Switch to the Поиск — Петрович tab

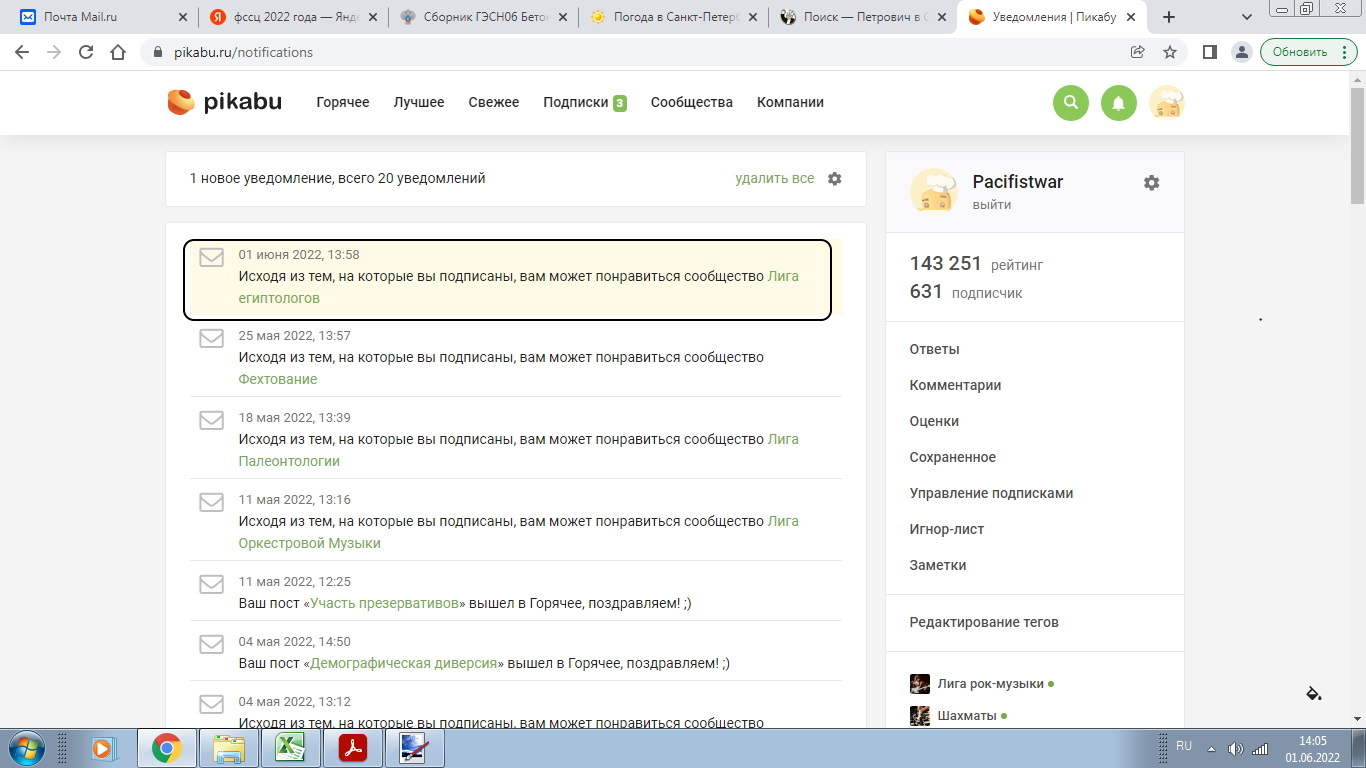click(x=862, y=17)
